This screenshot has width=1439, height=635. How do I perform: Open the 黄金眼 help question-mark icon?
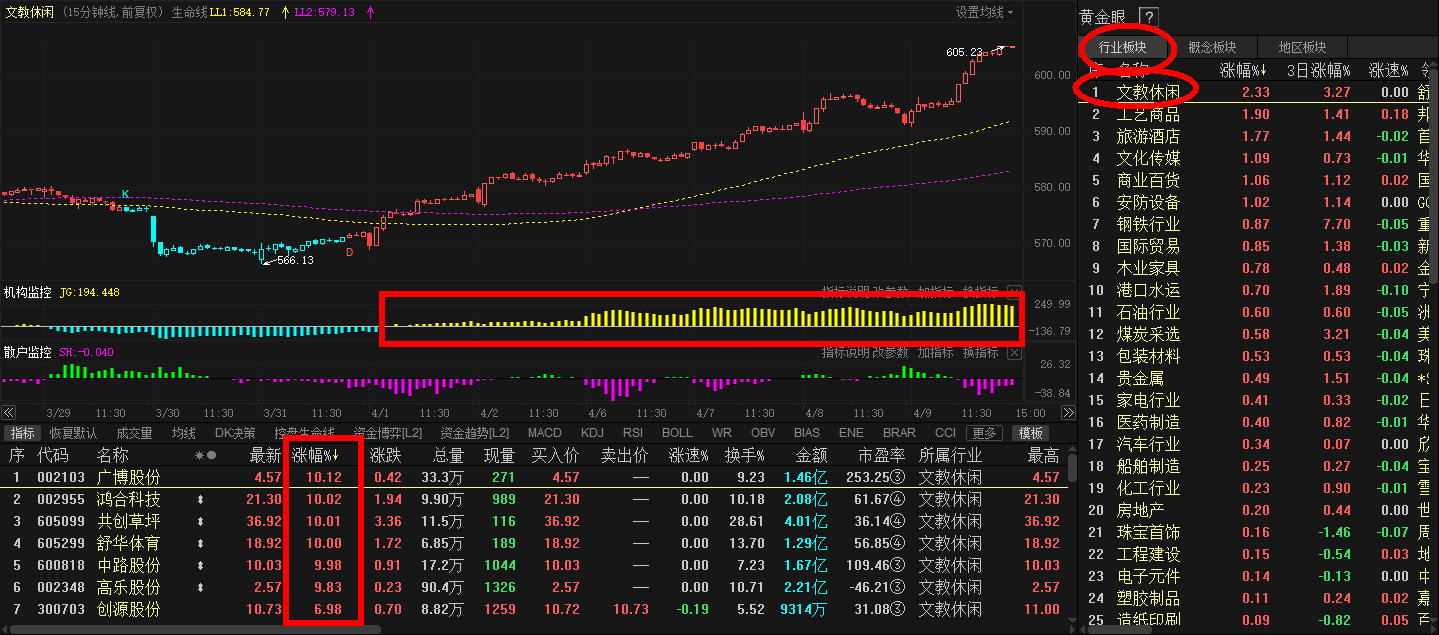click(x=1148, y=17)
